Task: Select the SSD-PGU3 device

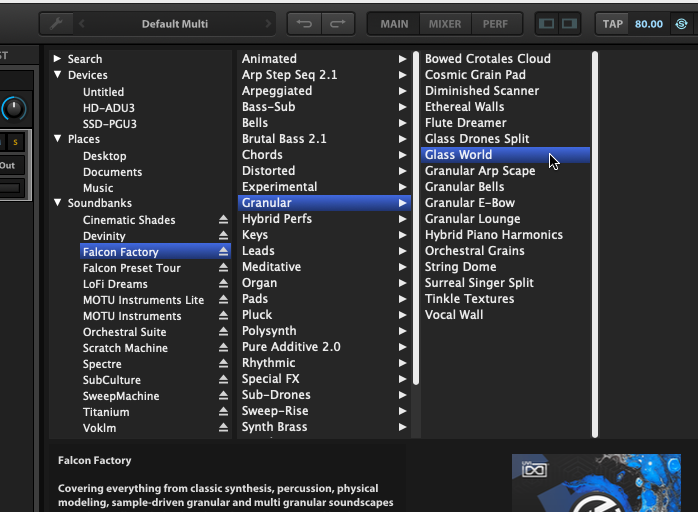Action: [110, 124]
